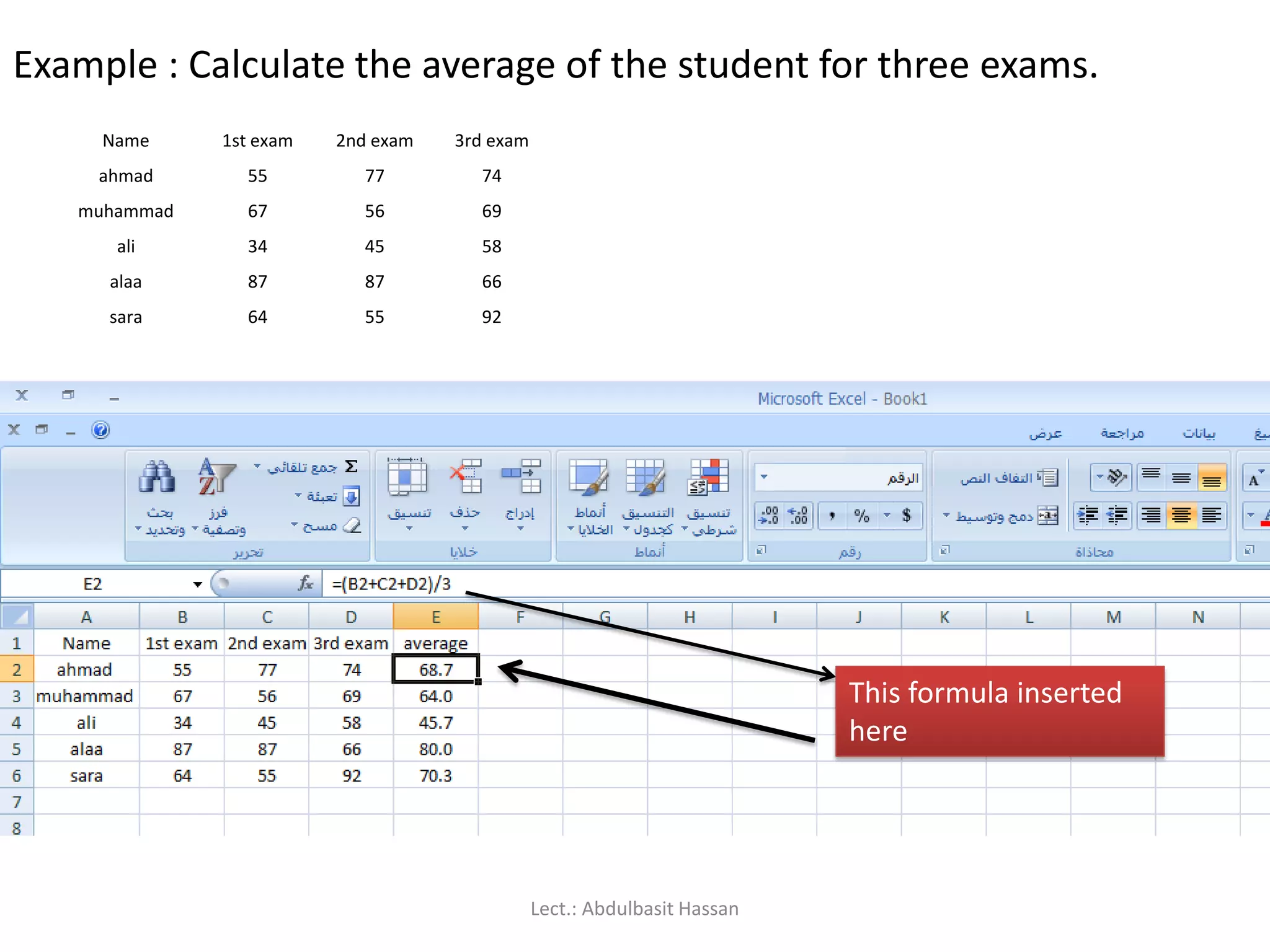
Task: Click the Clear eraser icon
Action: coord(352,526)
